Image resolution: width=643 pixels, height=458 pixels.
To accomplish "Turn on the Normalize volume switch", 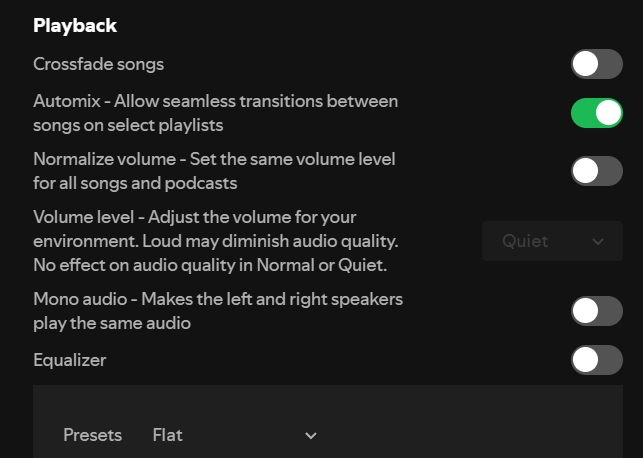I will click(x=596, y=170).
